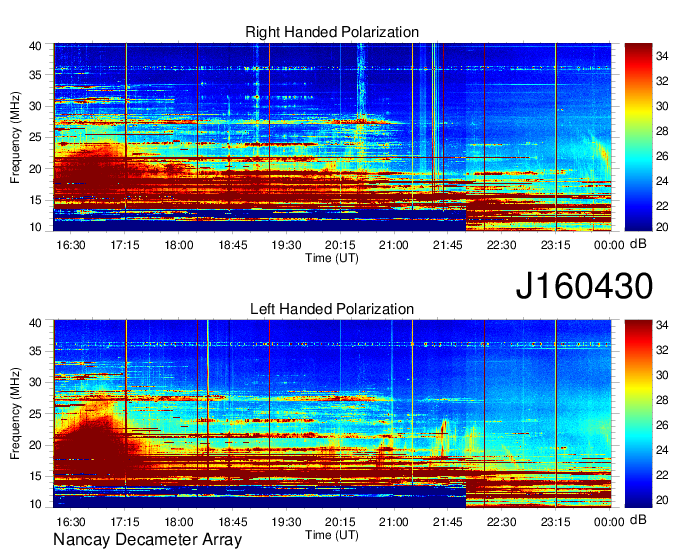Click "Time (UT)" label under Left Handed plot
680x552 pixels.
coord(332,535)
